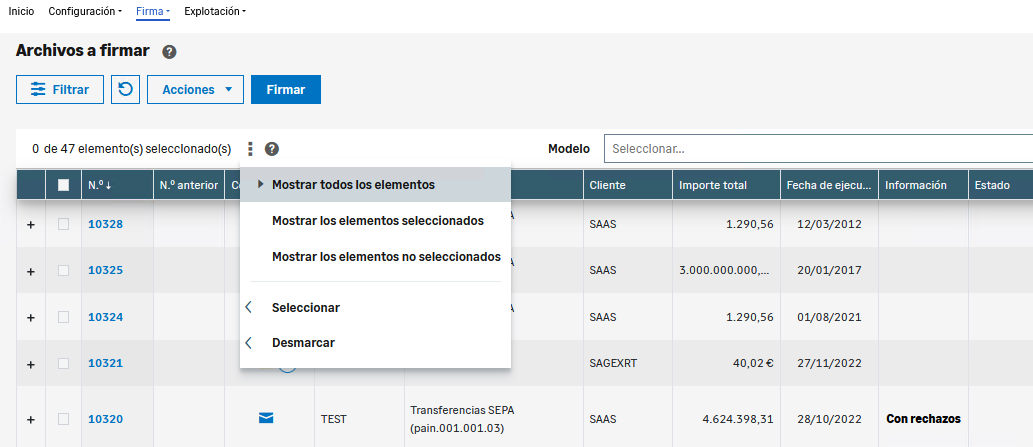
Task: Choose Mostrar los elementos seleccionados
Action: (x=377, y=220)
